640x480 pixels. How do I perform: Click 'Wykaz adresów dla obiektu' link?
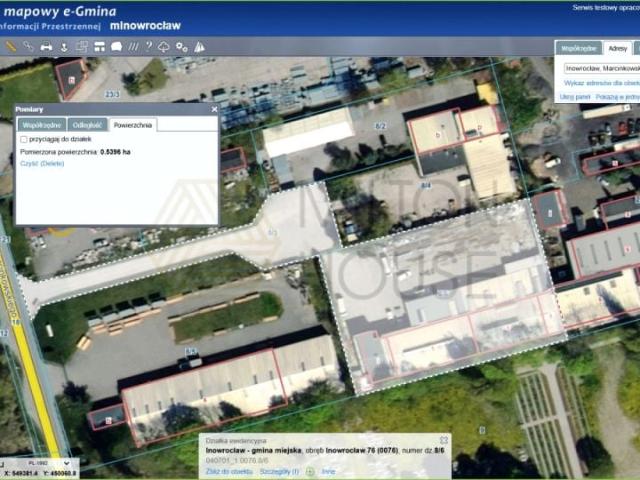pos(601,83)
